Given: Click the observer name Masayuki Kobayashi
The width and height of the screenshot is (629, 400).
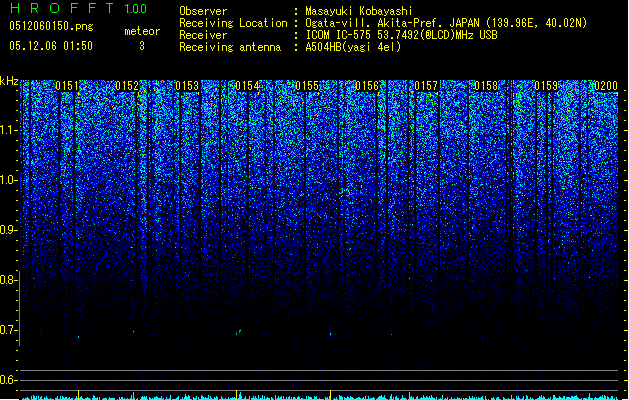Looking at the screenshot, I should [x=359, y=11].
